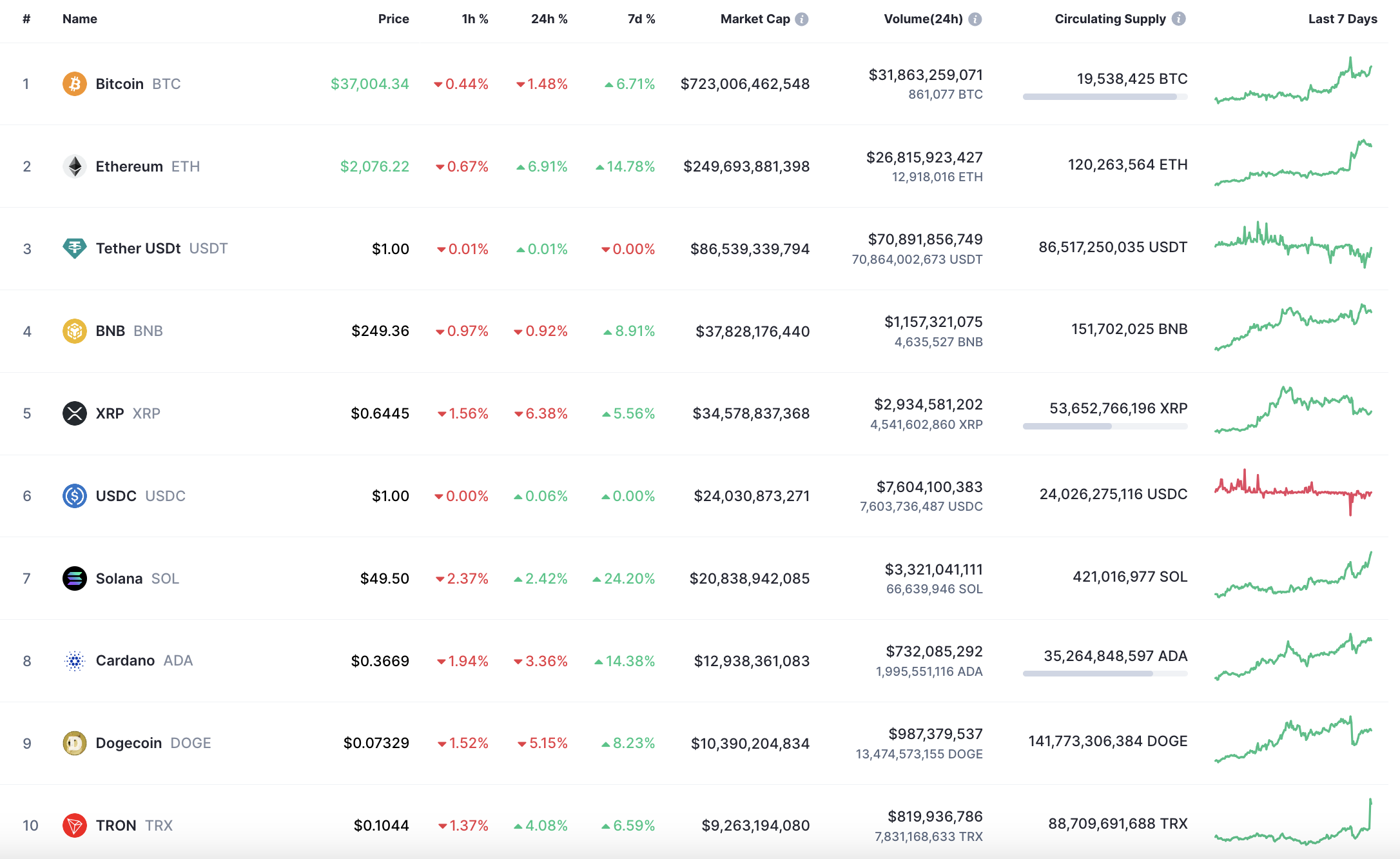The width and height of the screenshot is (1400, 859).
Task: Sort table by Price column header
Action: [x=393, y=19]
